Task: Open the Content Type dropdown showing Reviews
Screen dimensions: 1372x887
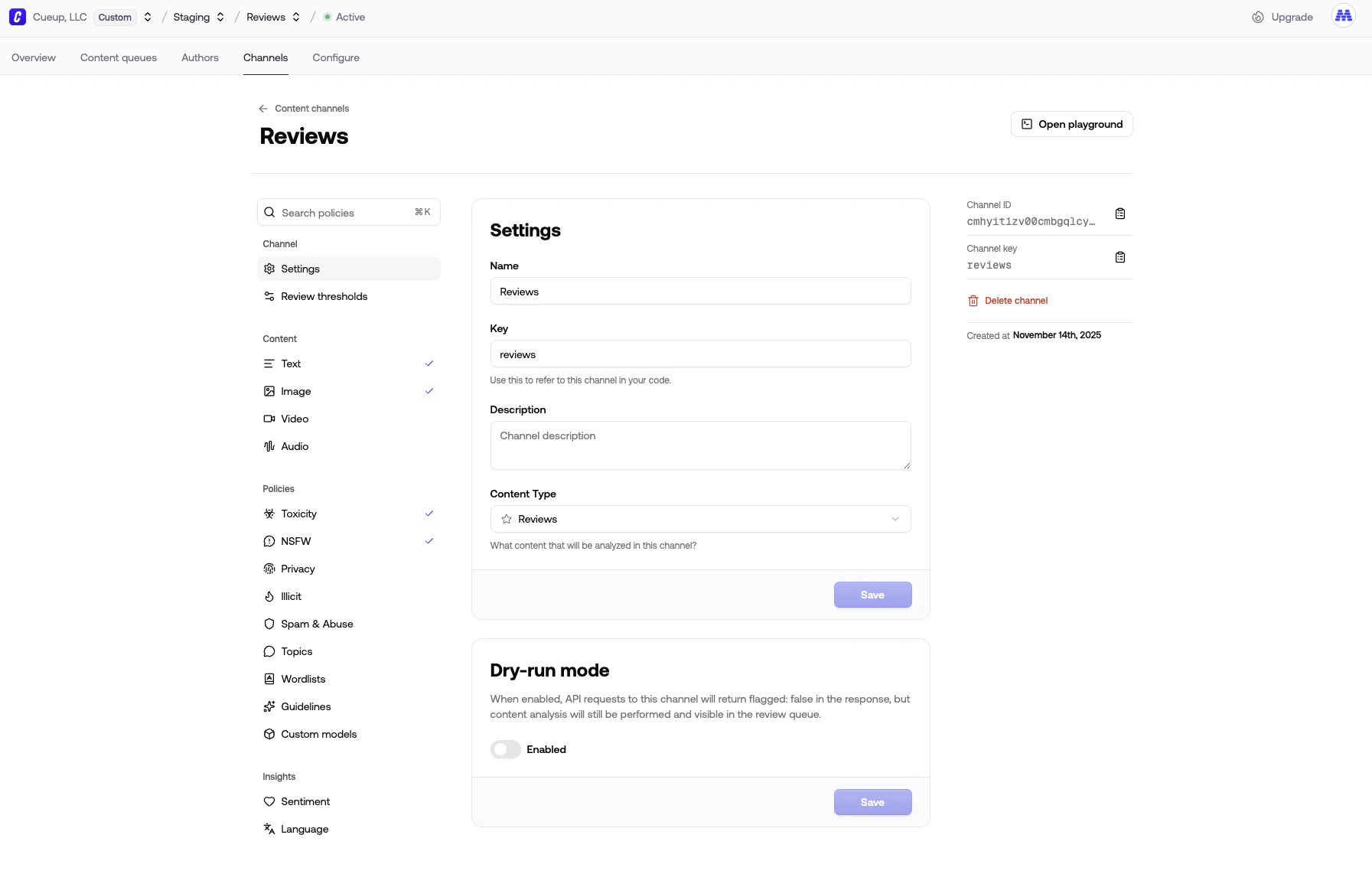Action: tap(700, 519)
